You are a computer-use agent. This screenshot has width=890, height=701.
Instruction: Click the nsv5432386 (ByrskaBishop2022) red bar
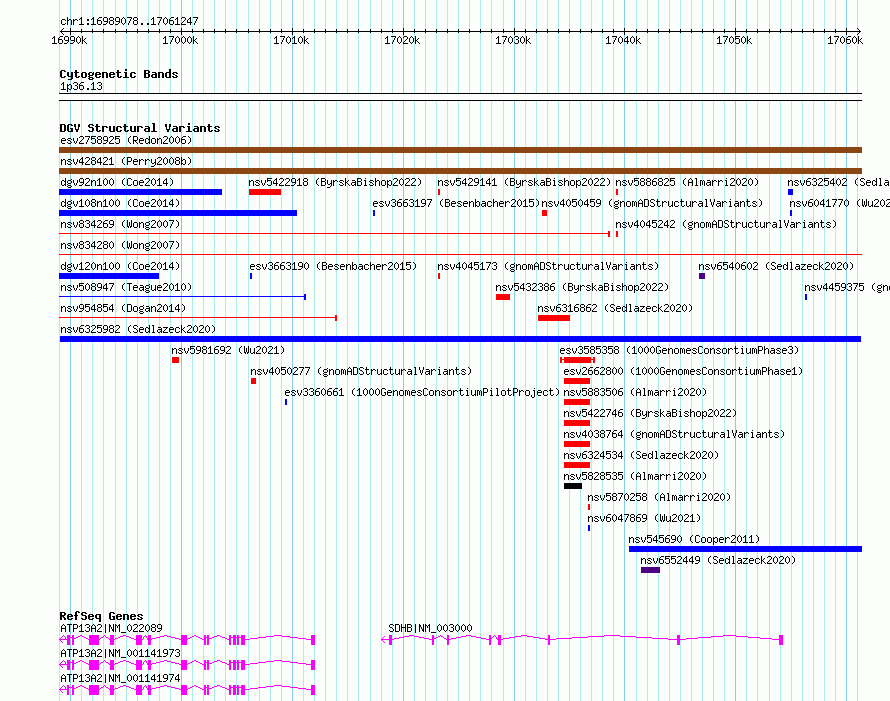[x=503, y=297]
